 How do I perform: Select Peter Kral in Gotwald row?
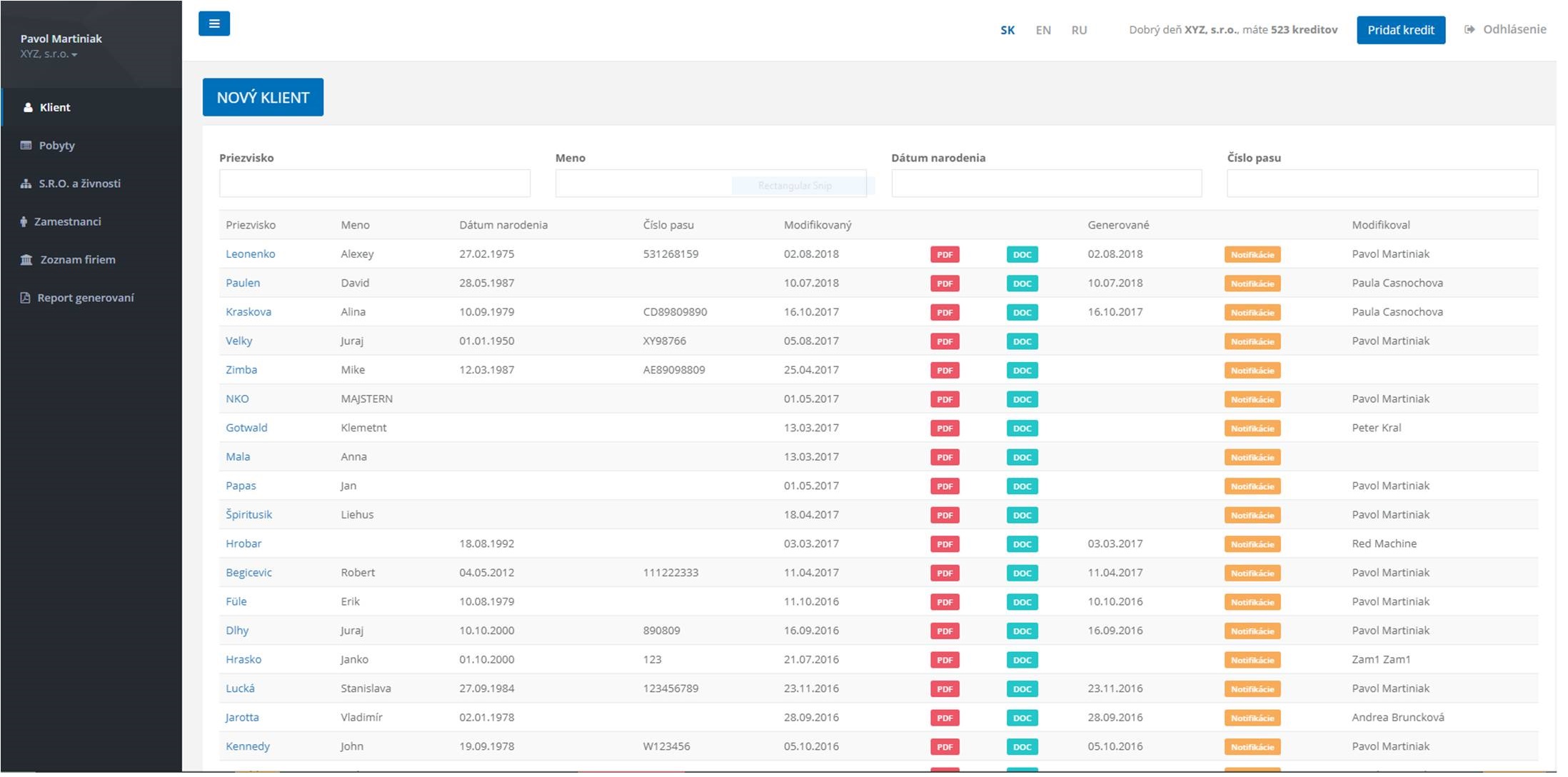(x=1376, y=428)
